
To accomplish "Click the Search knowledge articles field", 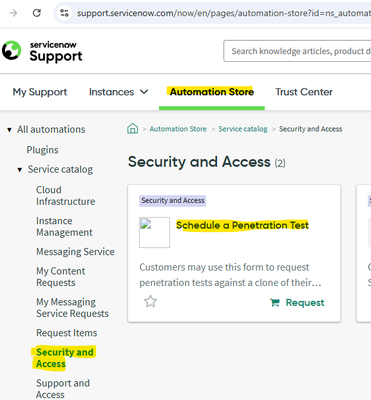I will pyautogui.click(x=297, y=51).
